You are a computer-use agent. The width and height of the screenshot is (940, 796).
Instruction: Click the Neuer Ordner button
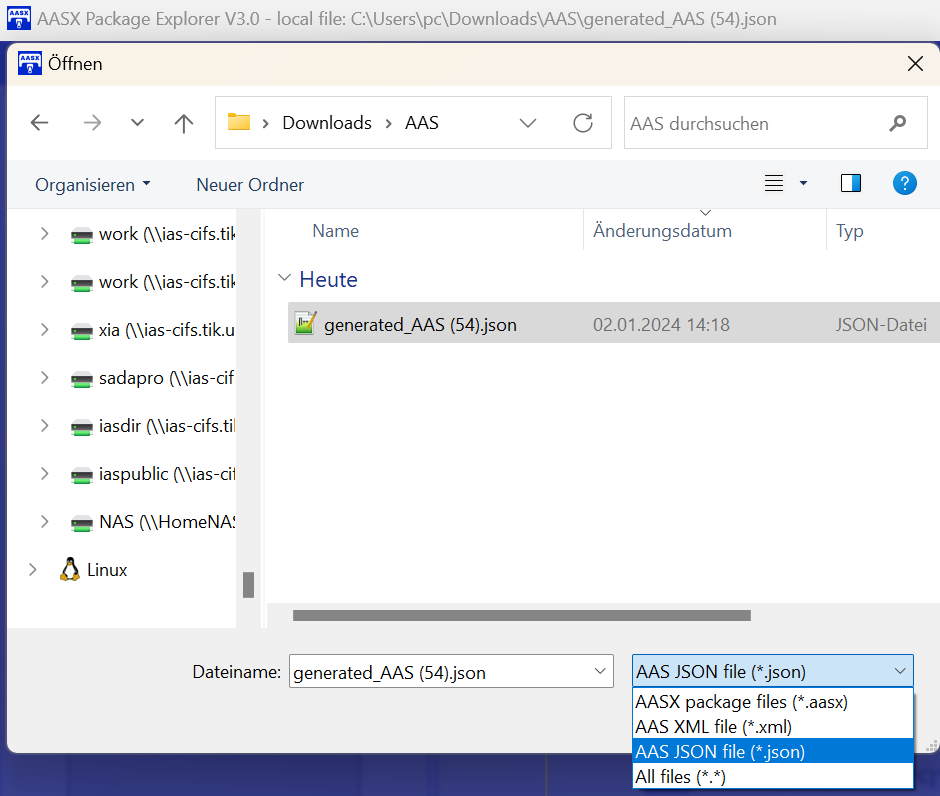tap(250, 185)
